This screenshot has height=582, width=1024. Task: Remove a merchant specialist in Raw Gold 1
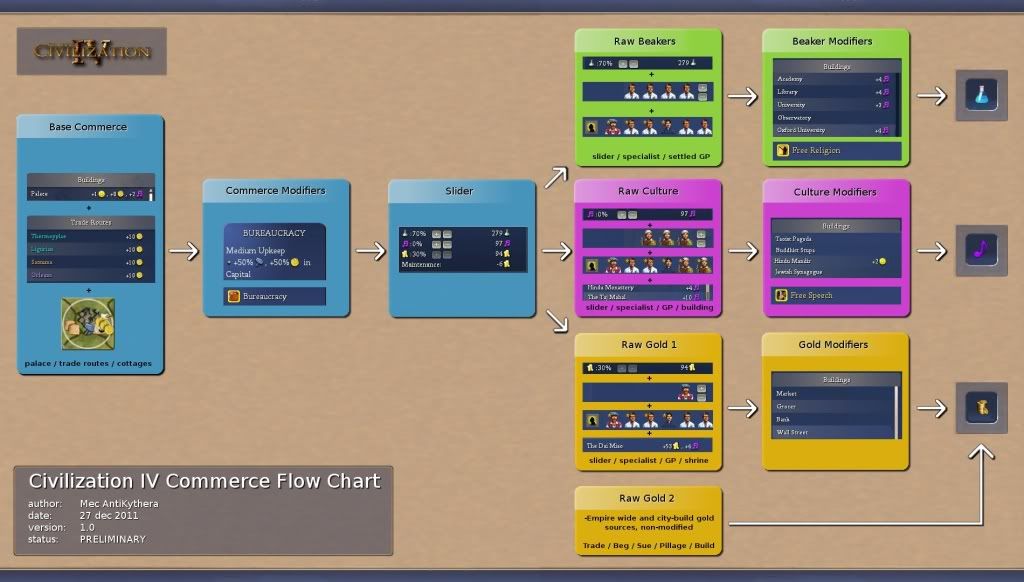coord(701,398)
